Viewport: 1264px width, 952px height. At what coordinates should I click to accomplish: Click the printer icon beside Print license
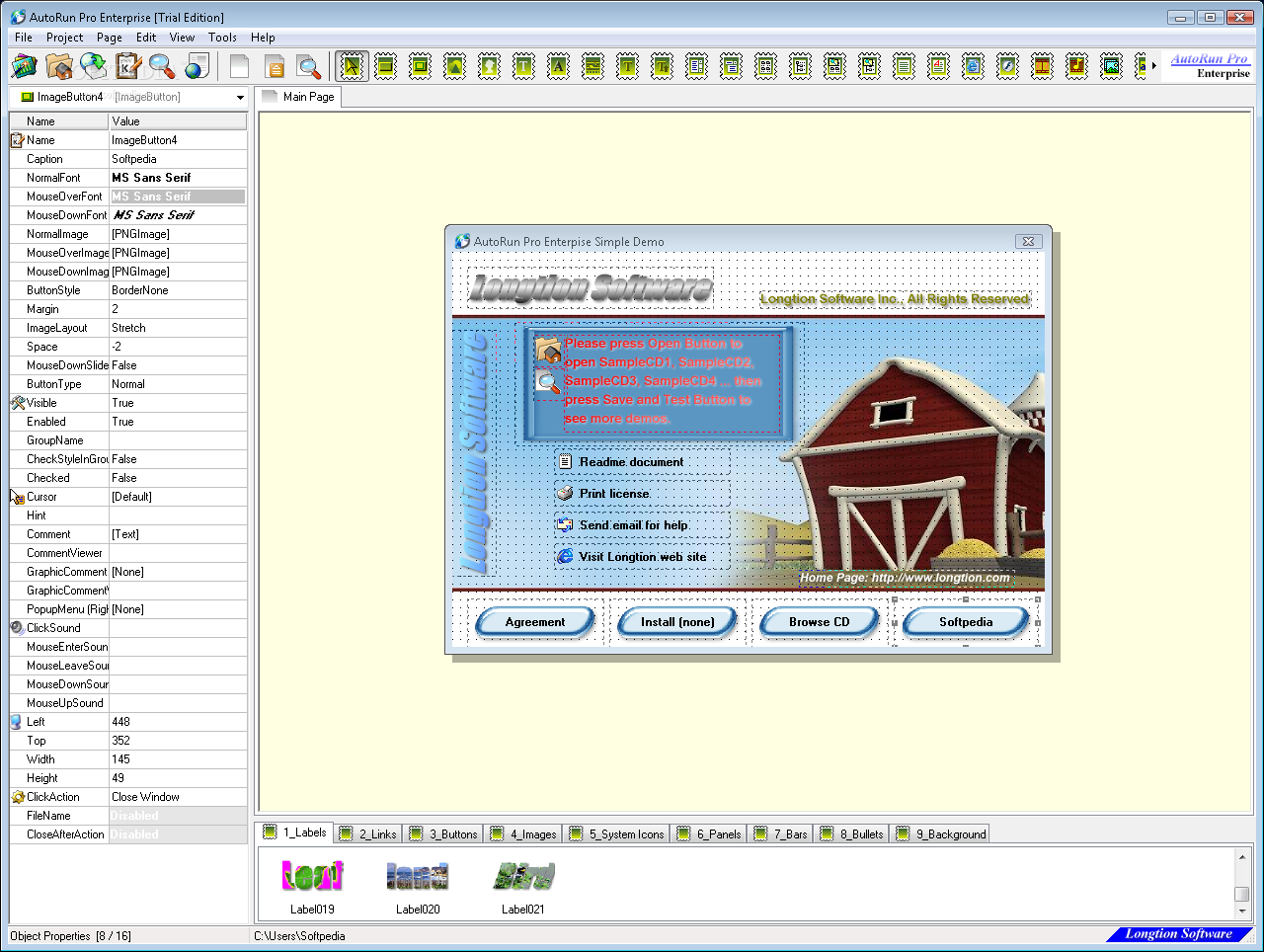[565, 493]
